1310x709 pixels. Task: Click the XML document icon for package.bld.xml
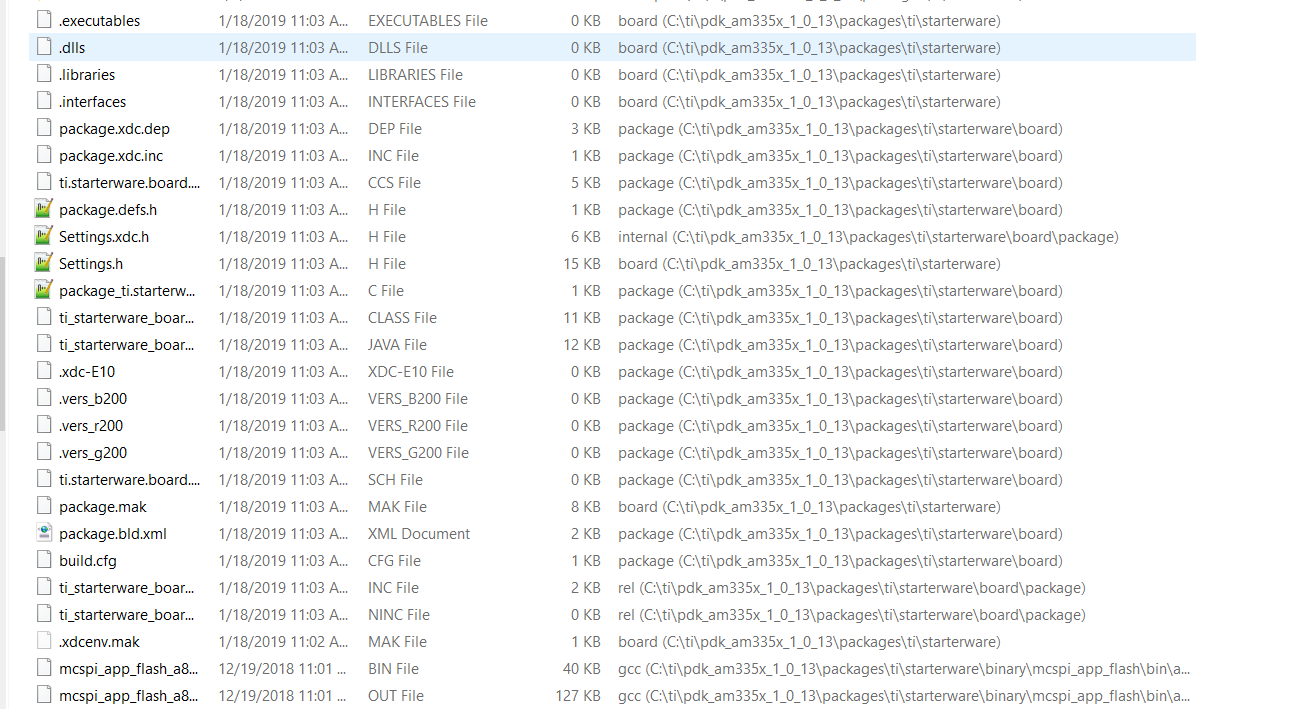(42, 533)
